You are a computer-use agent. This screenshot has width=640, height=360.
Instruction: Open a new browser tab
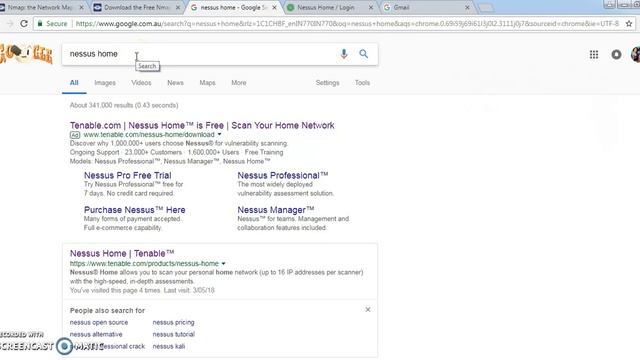point(486,8)
